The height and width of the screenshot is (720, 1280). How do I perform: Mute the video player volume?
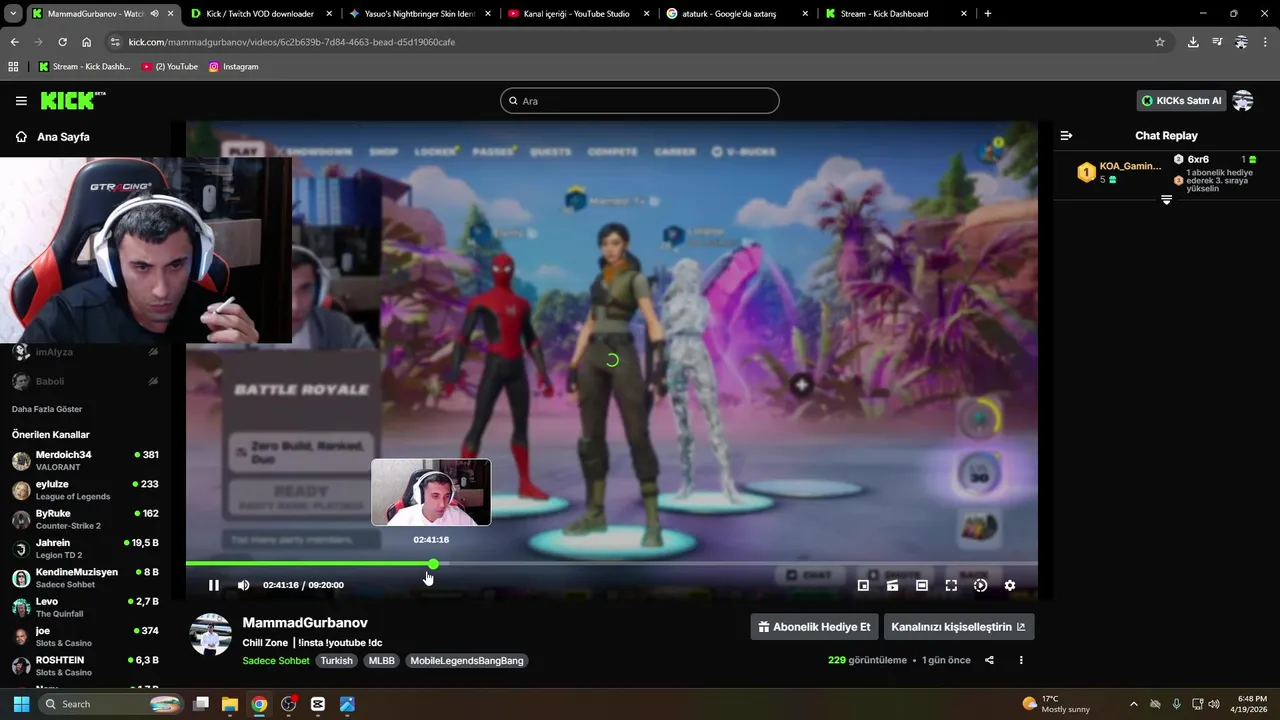click(x=243, y=585)
